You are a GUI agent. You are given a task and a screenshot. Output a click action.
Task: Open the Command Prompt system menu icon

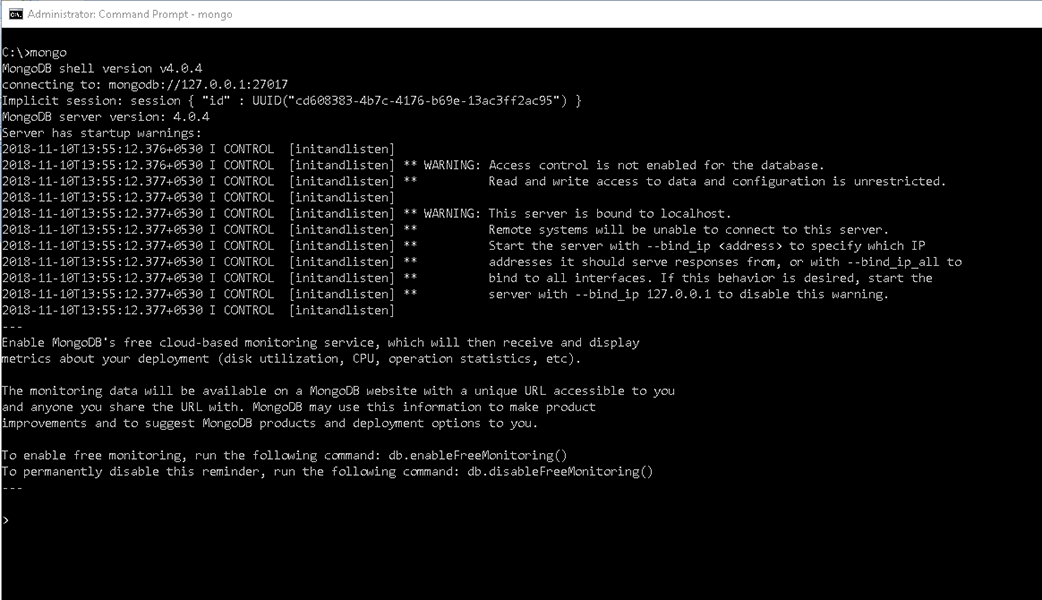point(15,14)
